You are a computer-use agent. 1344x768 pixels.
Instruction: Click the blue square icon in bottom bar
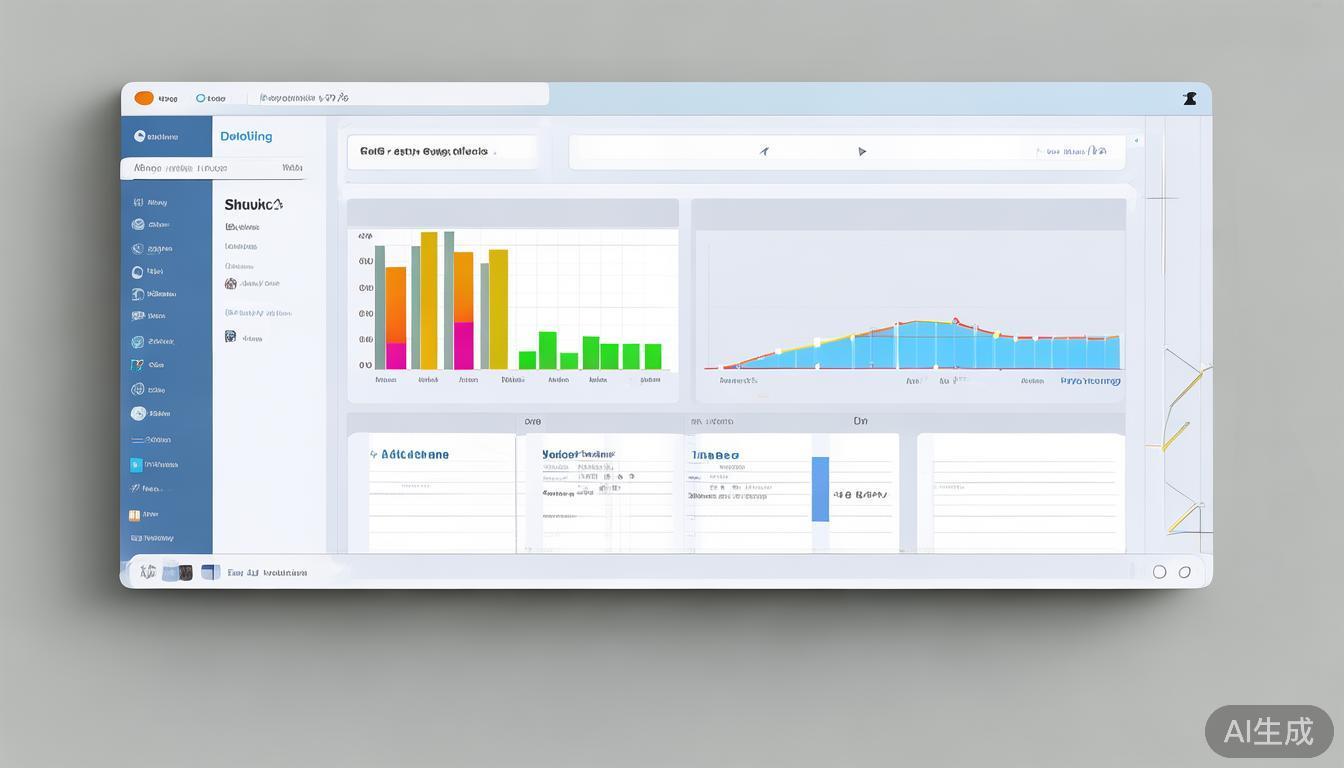(x=210, y=572)
